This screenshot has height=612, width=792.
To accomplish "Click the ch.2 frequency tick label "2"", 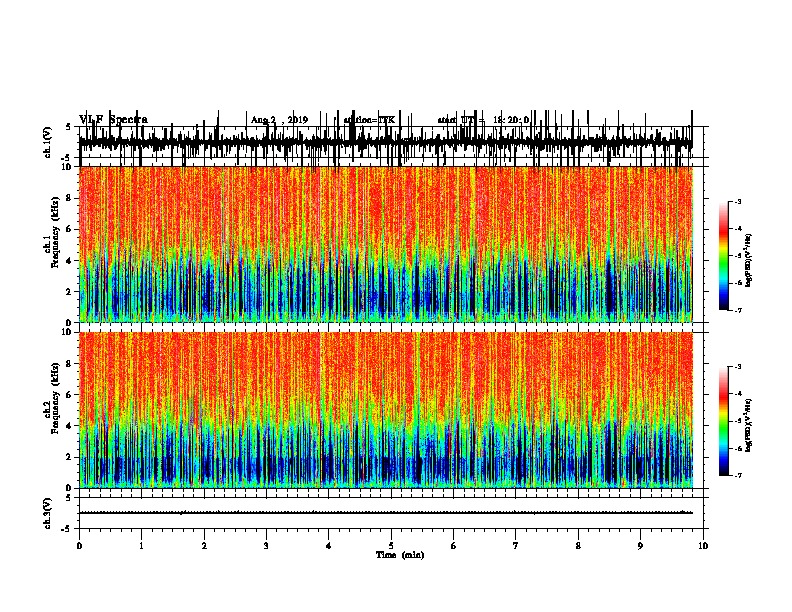I will pyautogui.click(x=69, y=457).
